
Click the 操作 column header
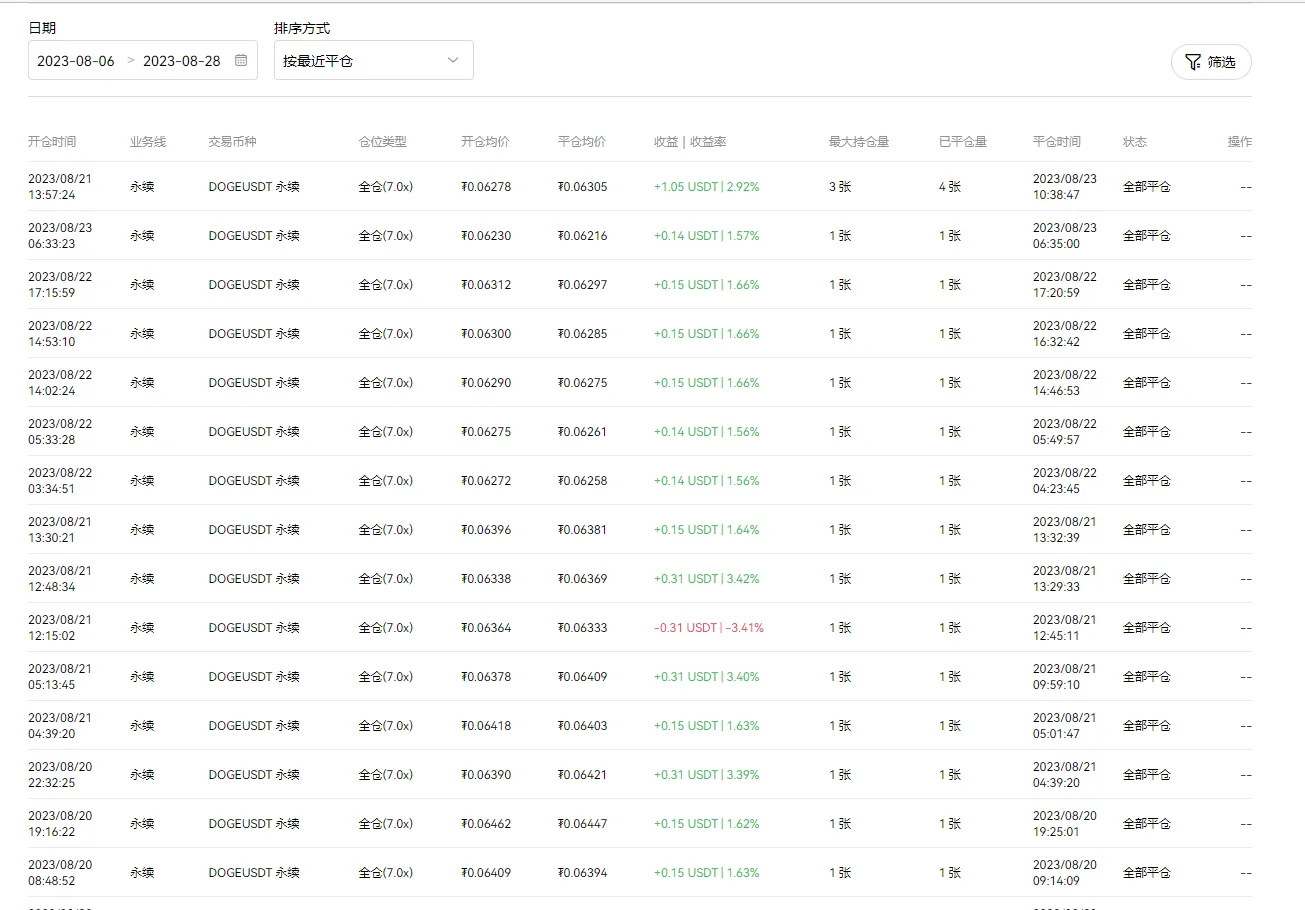(x=1240, y=142)
